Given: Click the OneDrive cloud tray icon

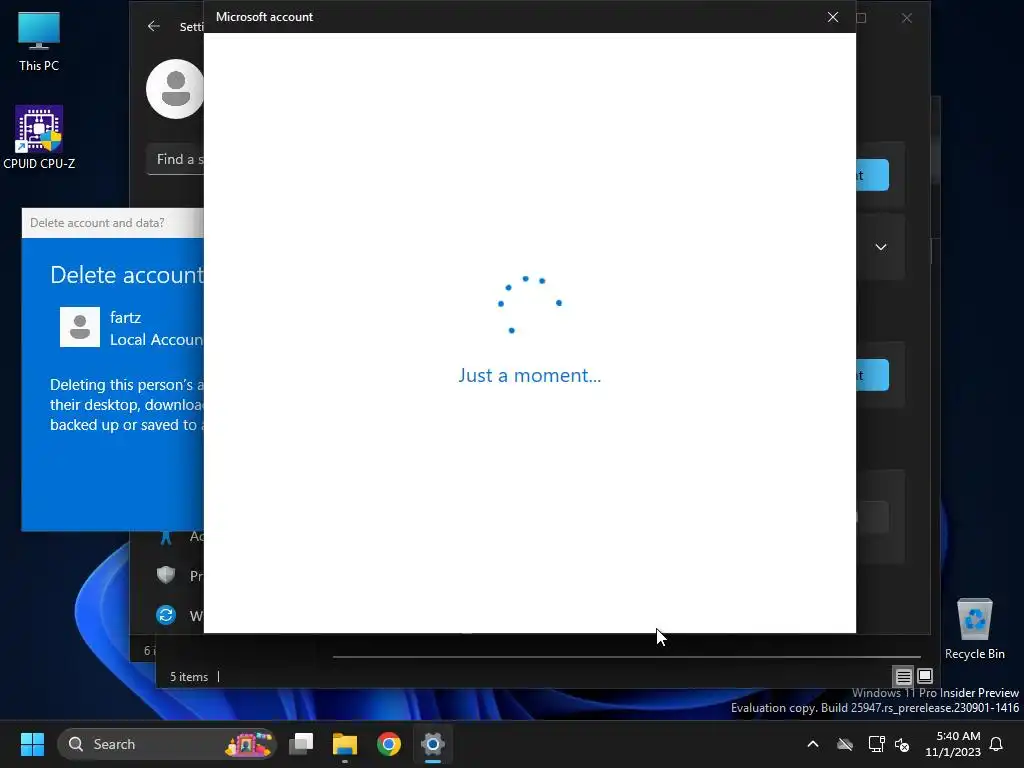Looking at the screenshot, I should pyautogui.click(x=845, y=744).
